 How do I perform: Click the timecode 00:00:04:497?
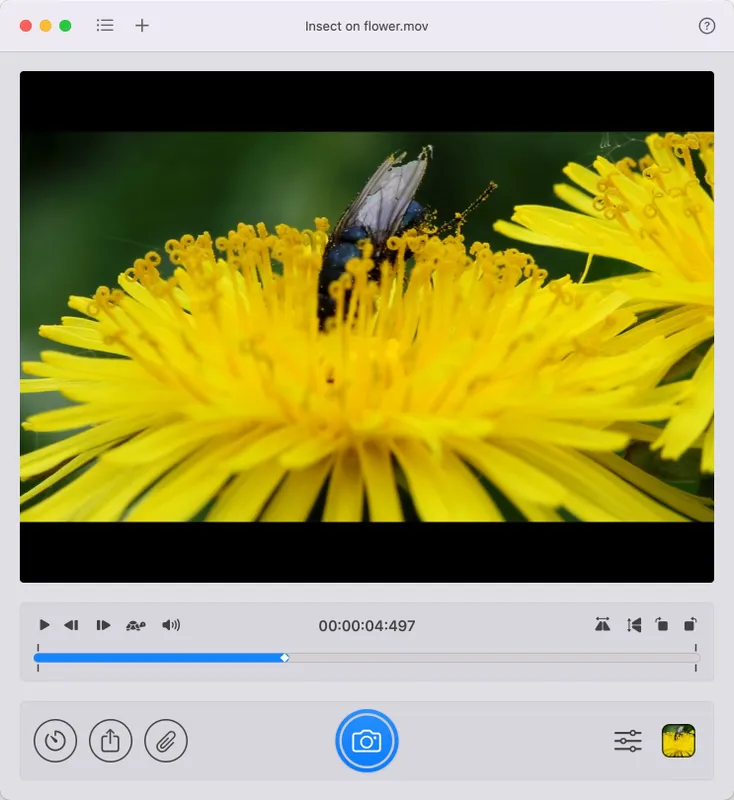367,626
